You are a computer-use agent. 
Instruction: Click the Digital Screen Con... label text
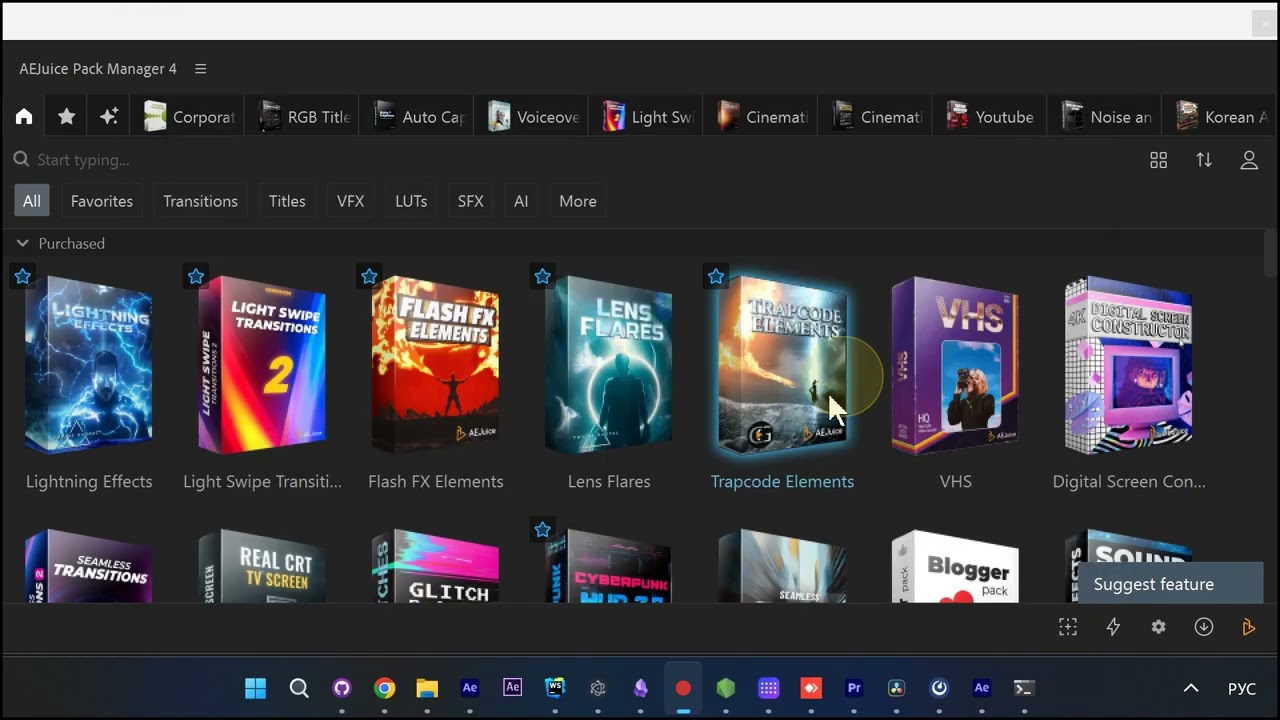point(1129,481)
